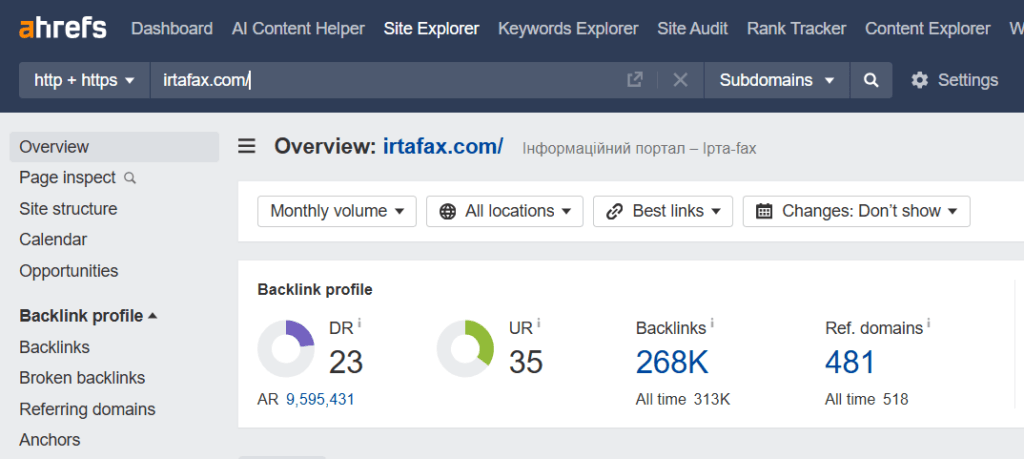Open the Monthly volume dropdown

tap(337, 212)
